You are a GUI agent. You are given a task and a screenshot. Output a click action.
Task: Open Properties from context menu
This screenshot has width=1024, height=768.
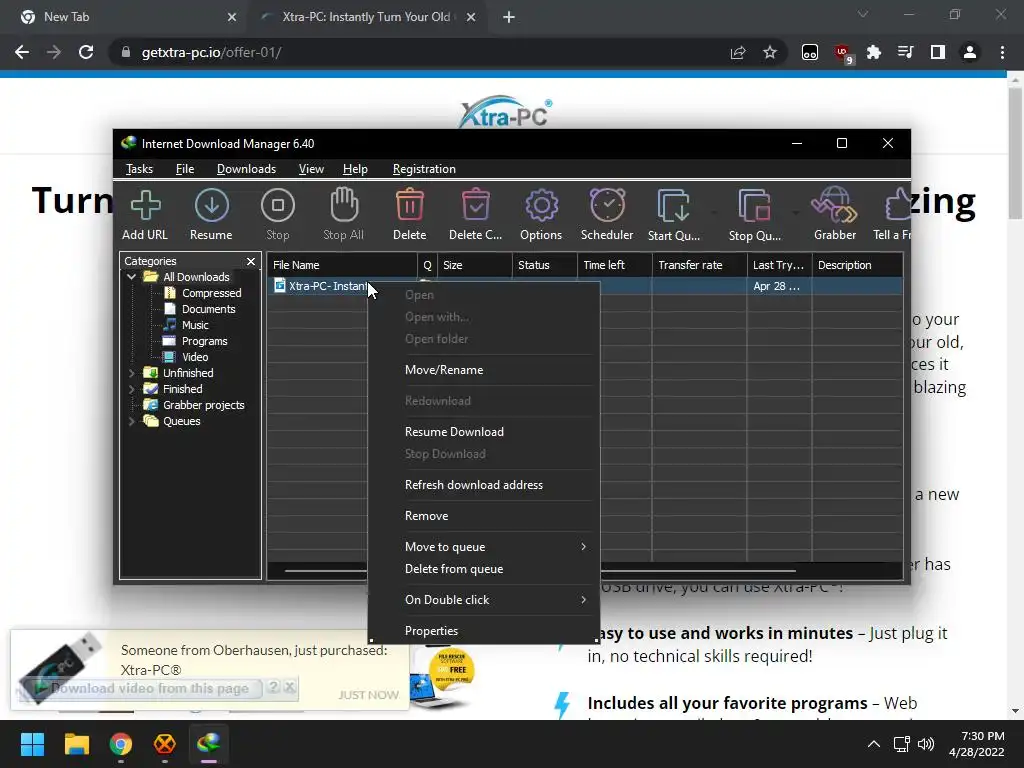484,631
